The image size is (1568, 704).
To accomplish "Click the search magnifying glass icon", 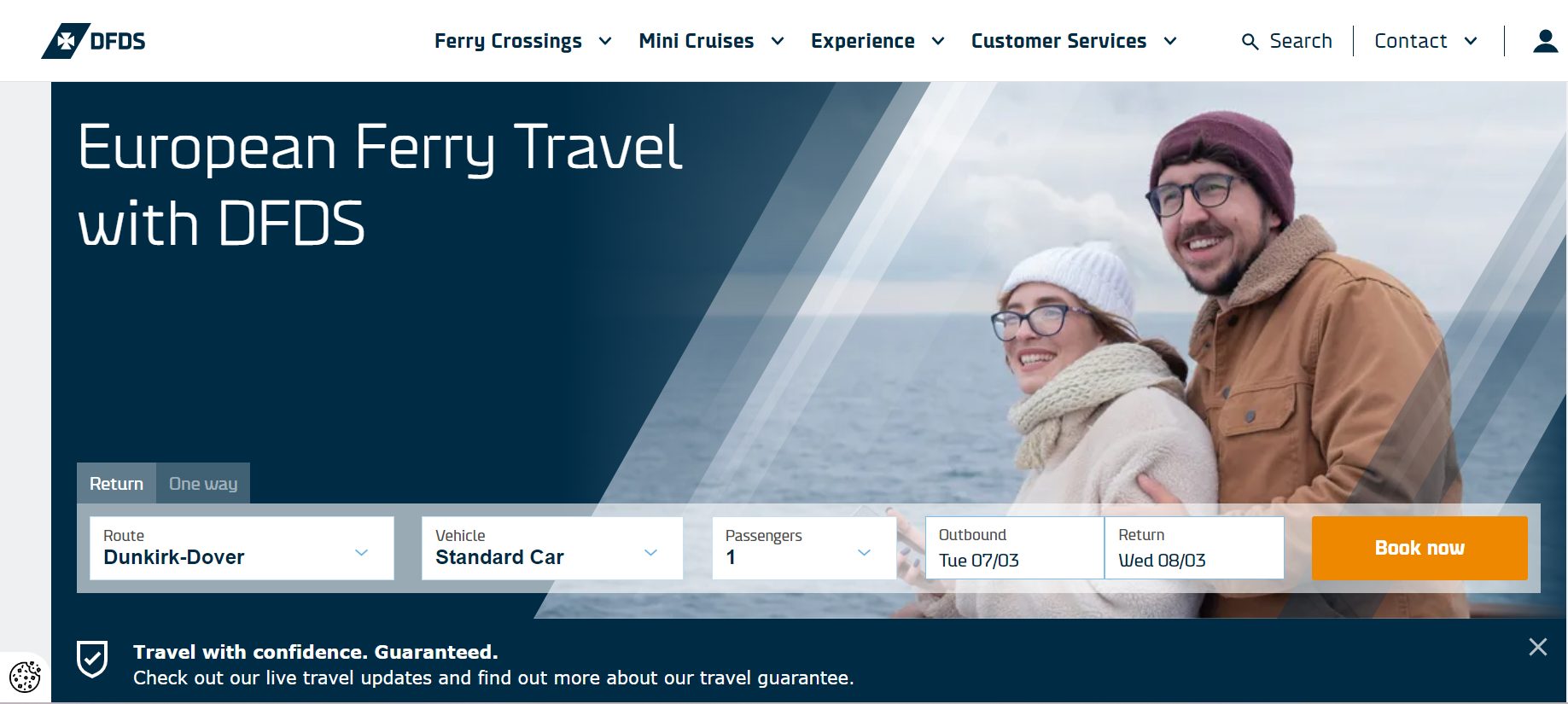I will point(1250,42).
